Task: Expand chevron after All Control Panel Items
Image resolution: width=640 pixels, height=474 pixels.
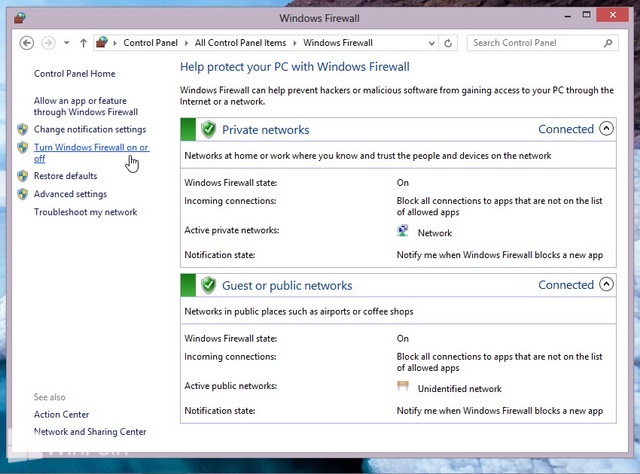Action: pyautogui.click(x=295, y=43)
